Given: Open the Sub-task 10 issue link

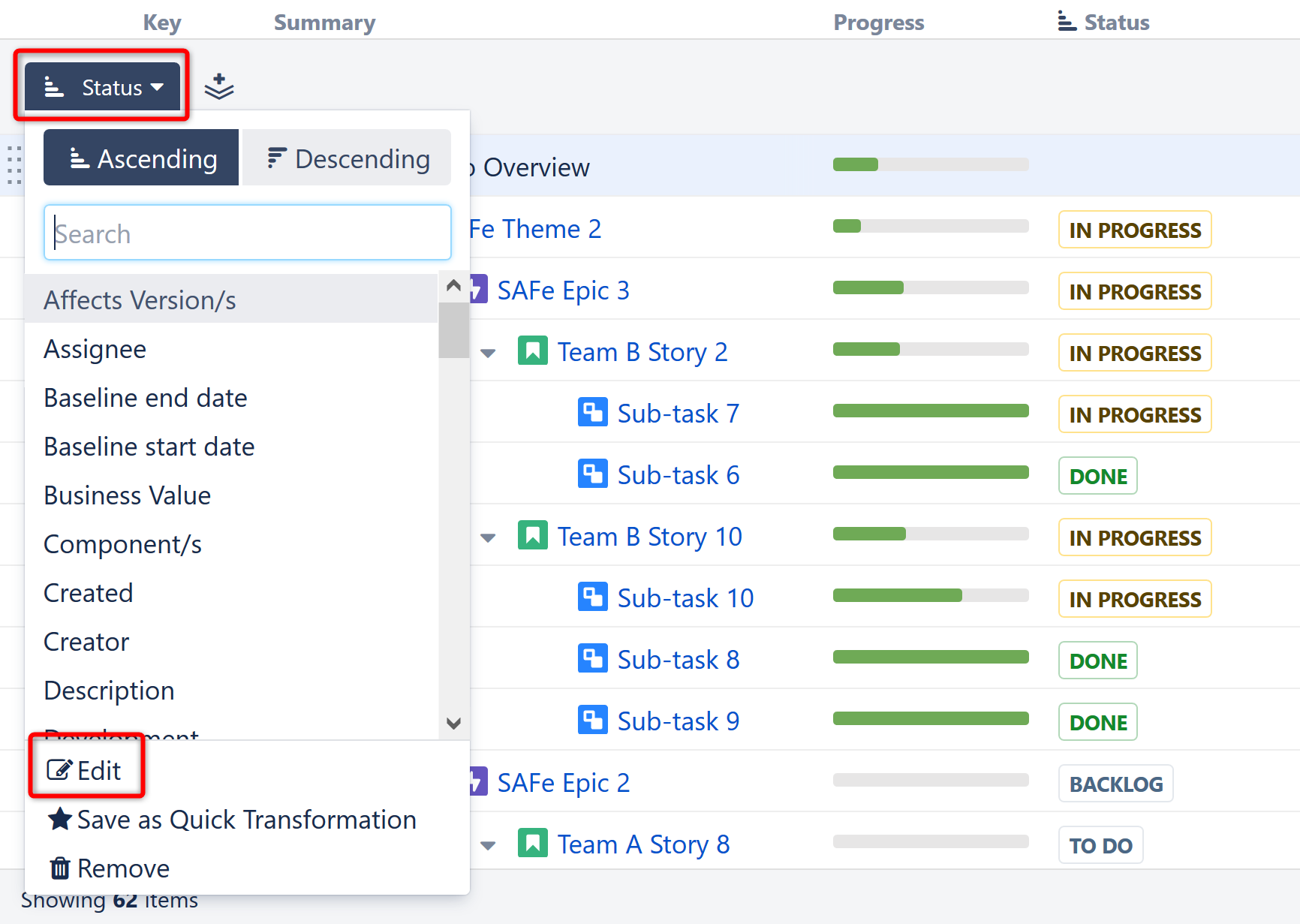Looking at the screenshot, I should click(685, 598).
